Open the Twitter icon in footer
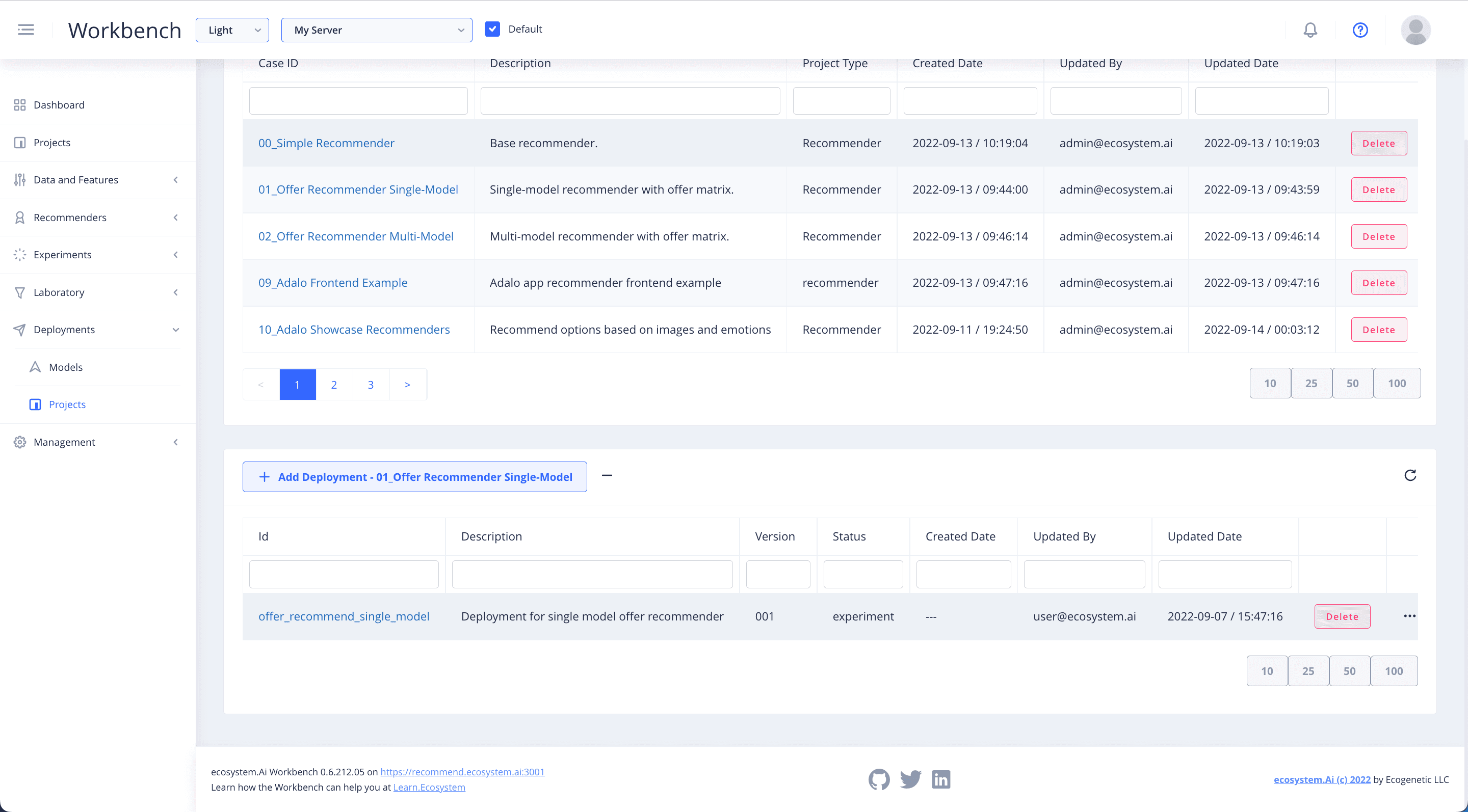The width and height of the screenshot is (1468, 812). [x=910, y=779]
